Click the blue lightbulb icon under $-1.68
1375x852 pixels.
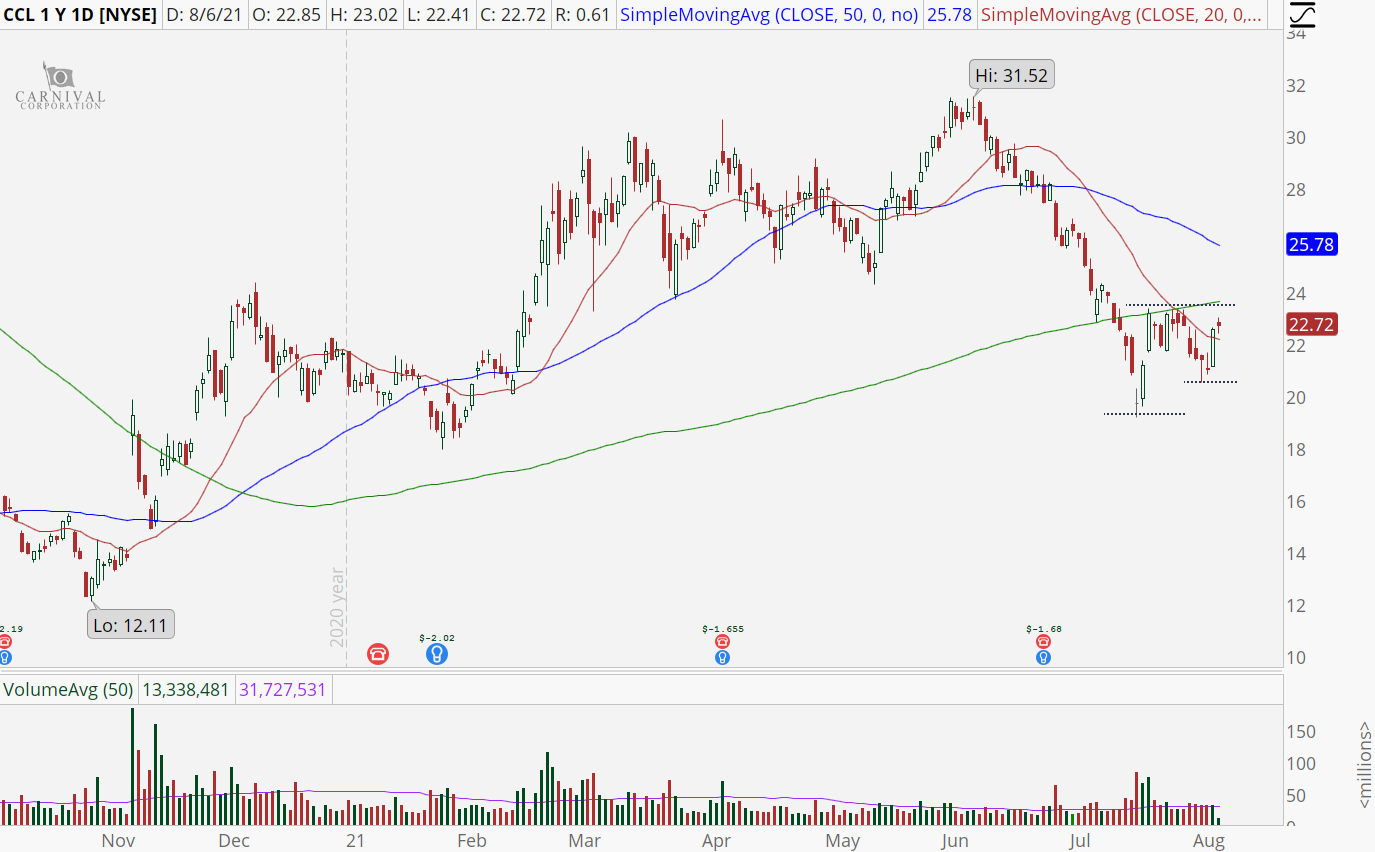(1043, 657)
